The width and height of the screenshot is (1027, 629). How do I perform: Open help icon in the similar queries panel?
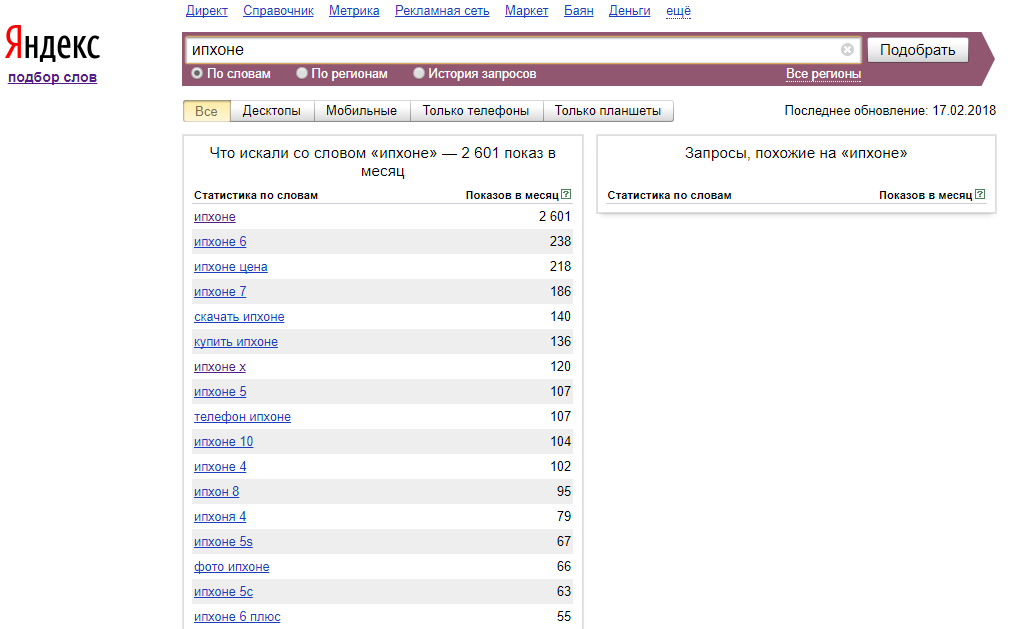(980, 195)
